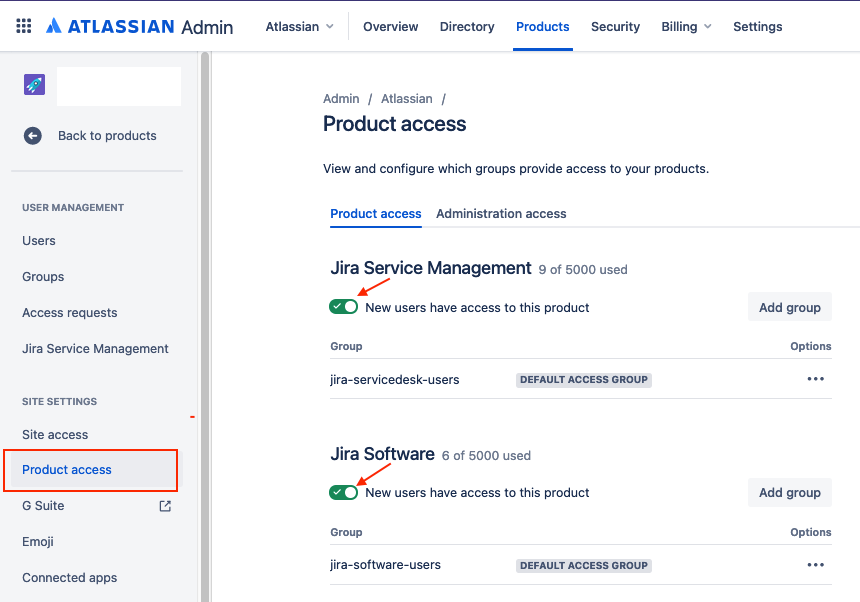This screenshot has width=860, height=602.
Task: Toggle new user access for Jira Service Management
Action: [x=343, y=307]
